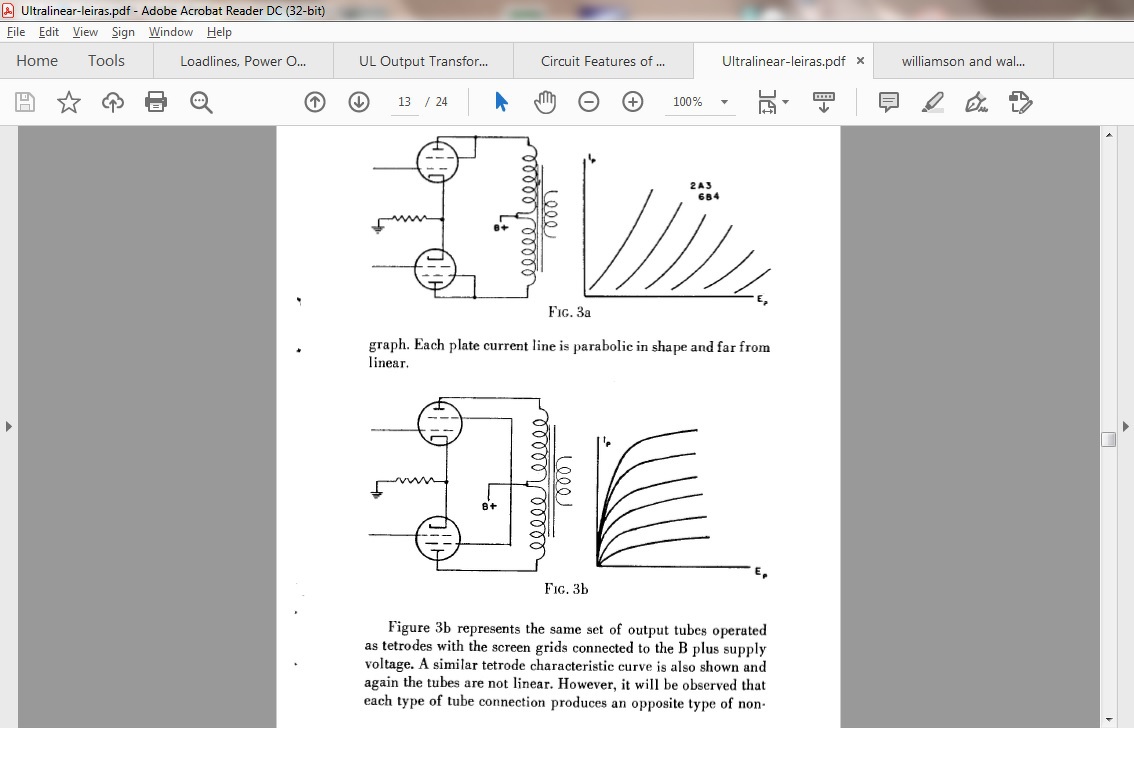
Task: Click the total page count 24
Action: pos(441,102)
